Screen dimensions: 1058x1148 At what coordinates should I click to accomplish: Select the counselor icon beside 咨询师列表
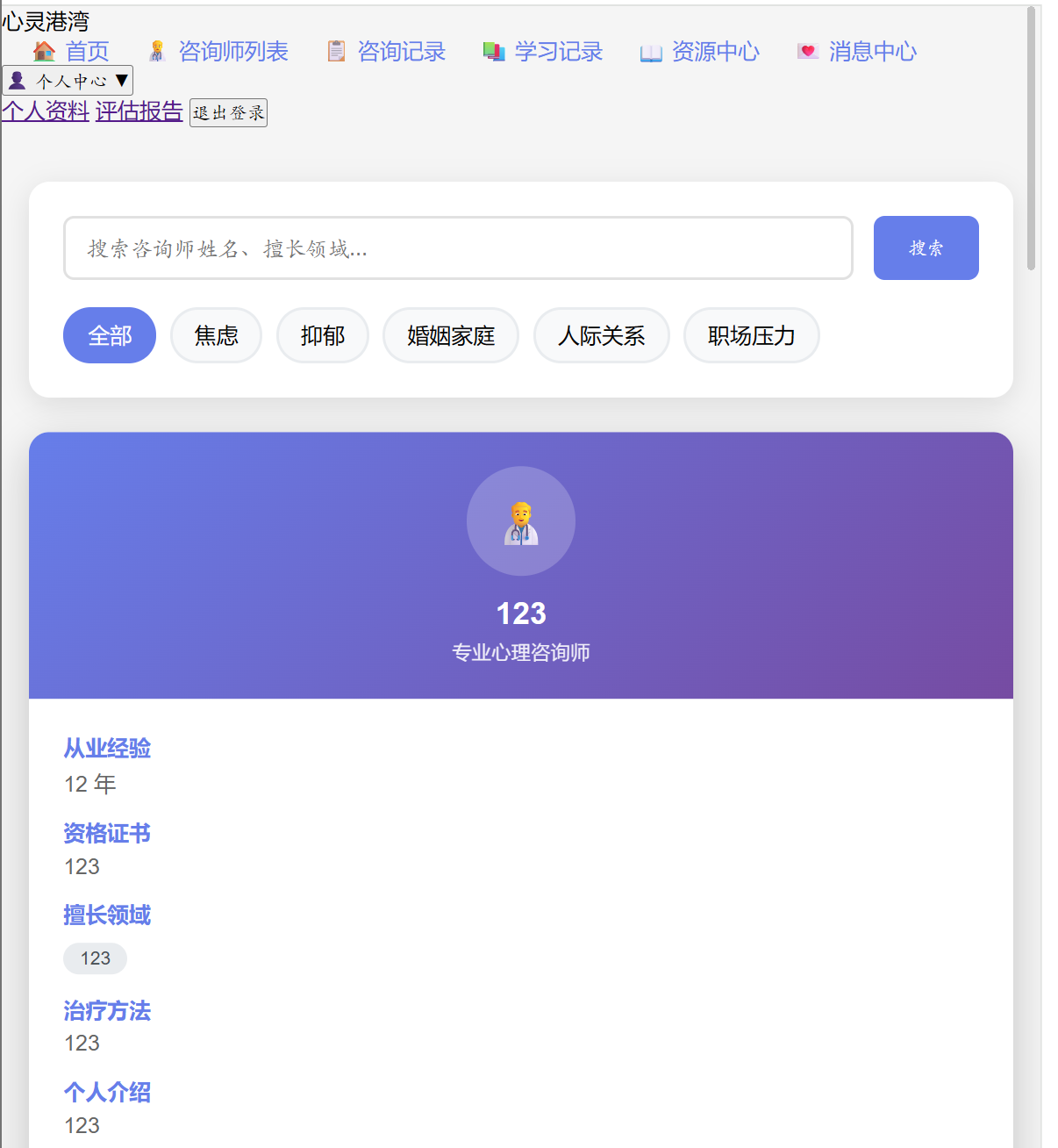click(158, 51)
